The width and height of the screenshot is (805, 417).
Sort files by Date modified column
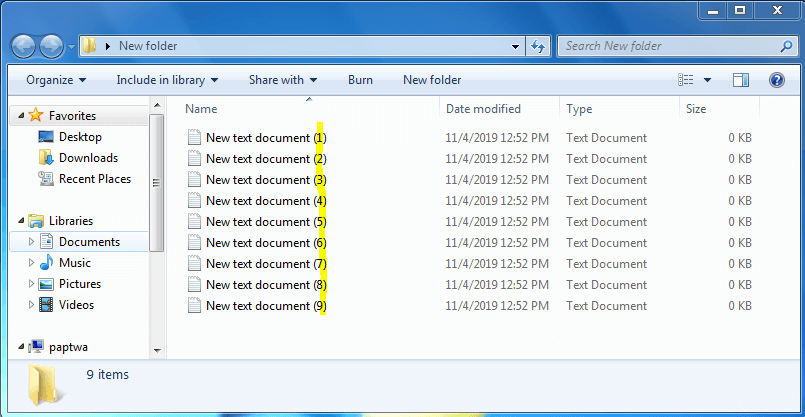click(x=483, y=109)
